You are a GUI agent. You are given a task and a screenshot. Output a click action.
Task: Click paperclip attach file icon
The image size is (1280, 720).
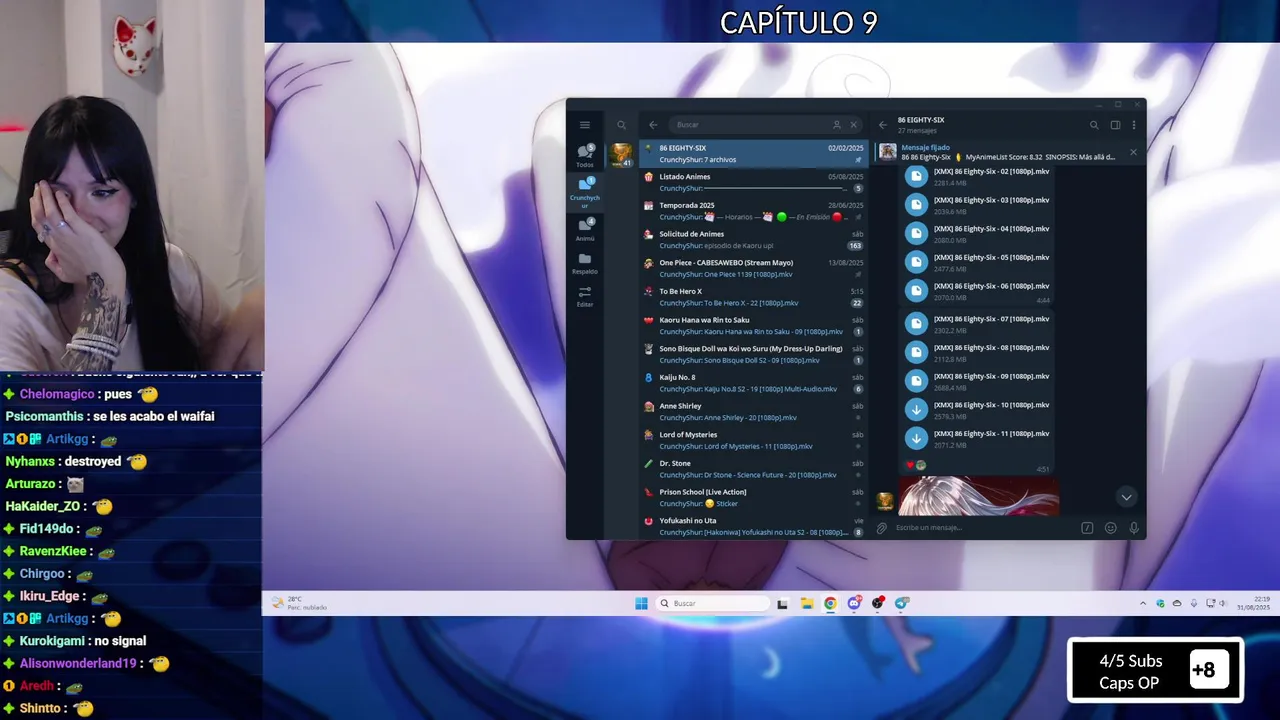point(881,528)
